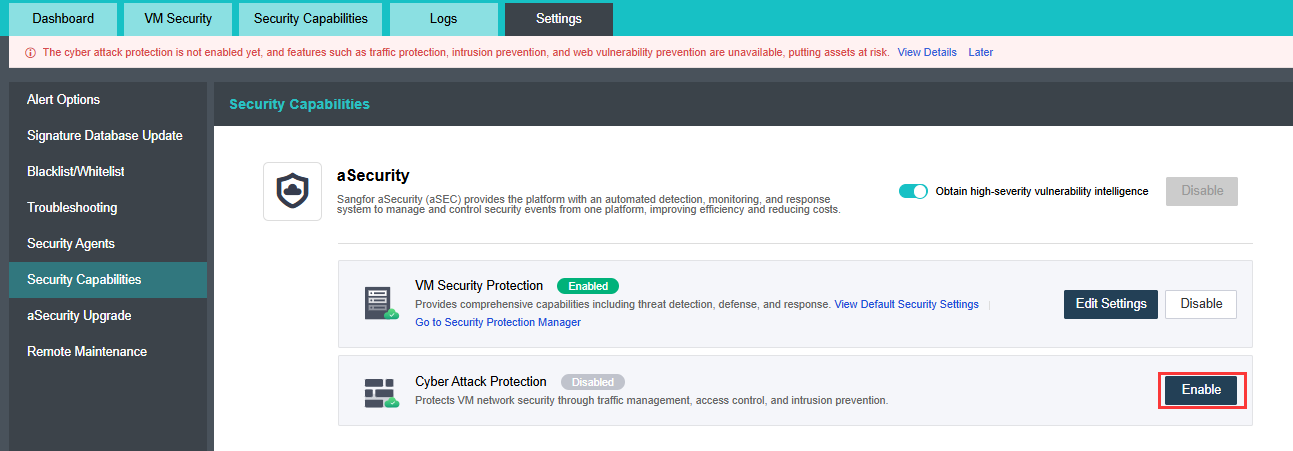Enable Cyber Attack Protection
Viewport: 1293px width, 451px height.
tap(1201, 390)
